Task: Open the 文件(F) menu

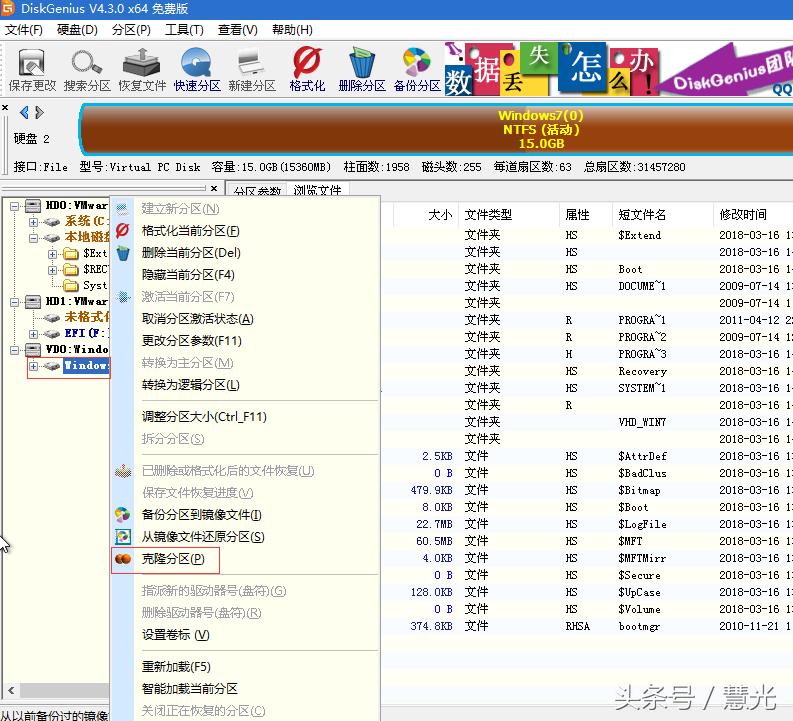Action: 24,30
